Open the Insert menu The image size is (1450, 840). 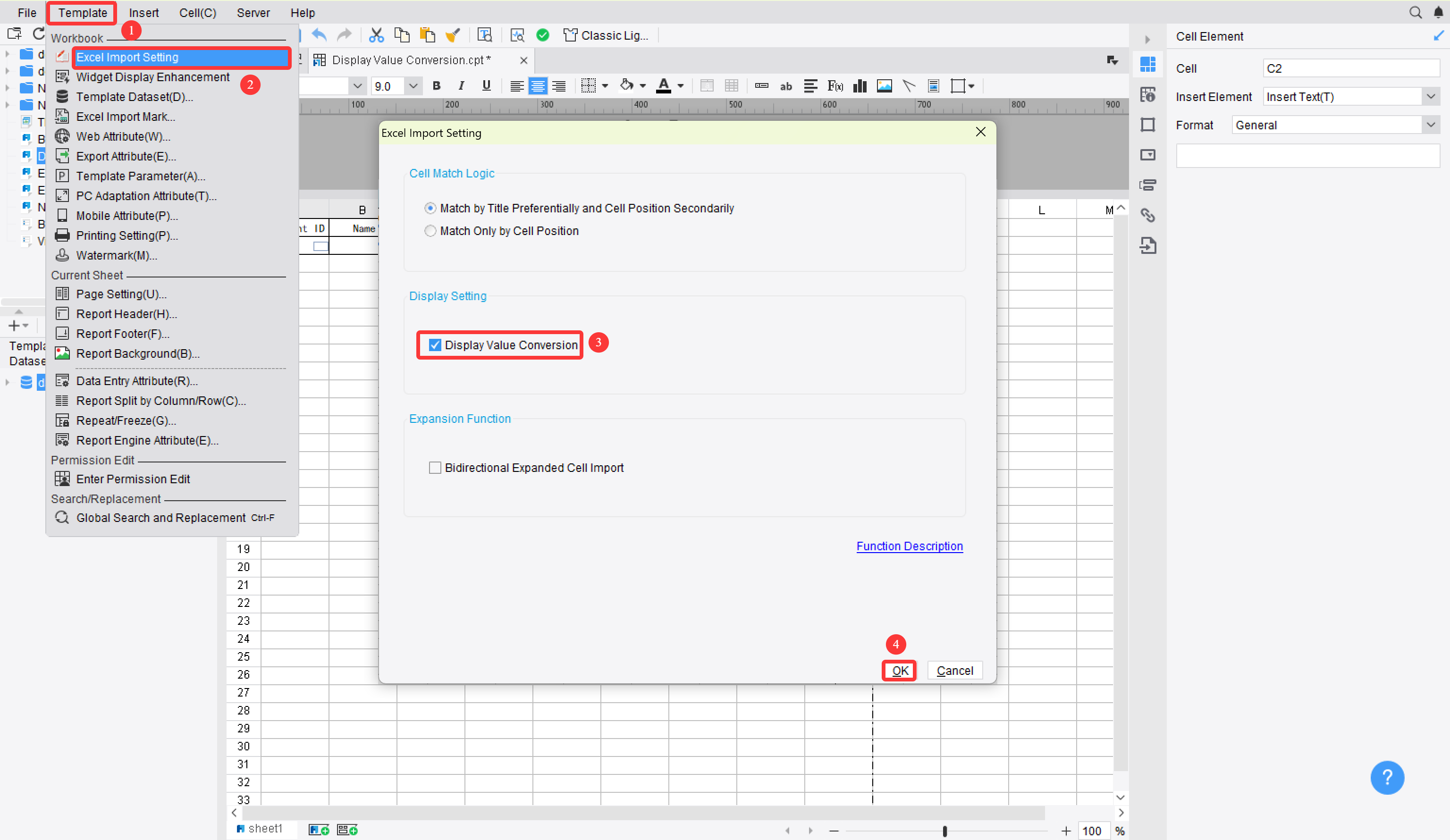[143, 13]
